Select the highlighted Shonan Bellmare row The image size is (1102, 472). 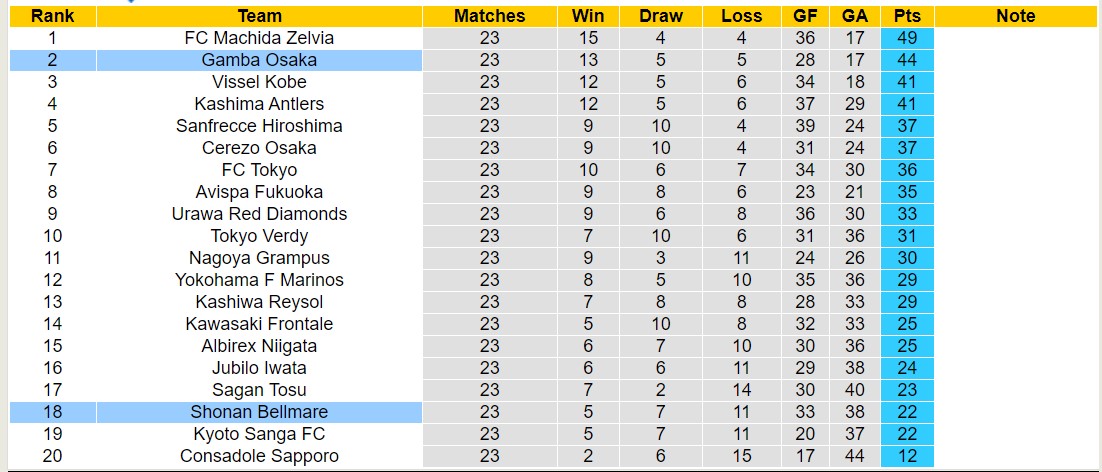point(260,412)
